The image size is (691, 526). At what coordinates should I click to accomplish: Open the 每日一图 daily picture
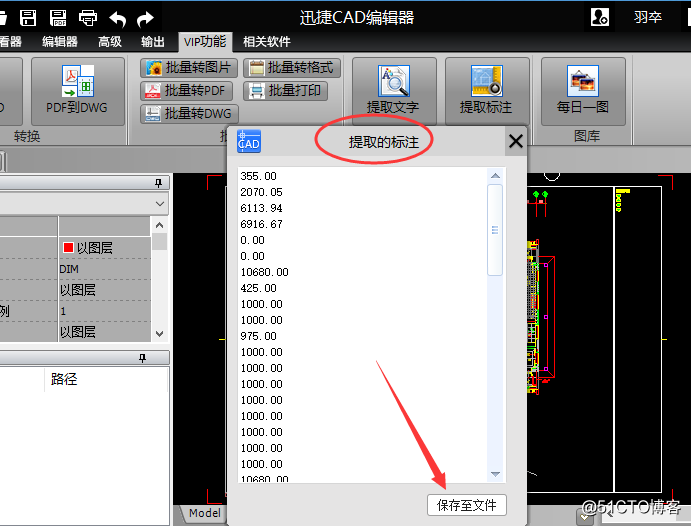583,91
